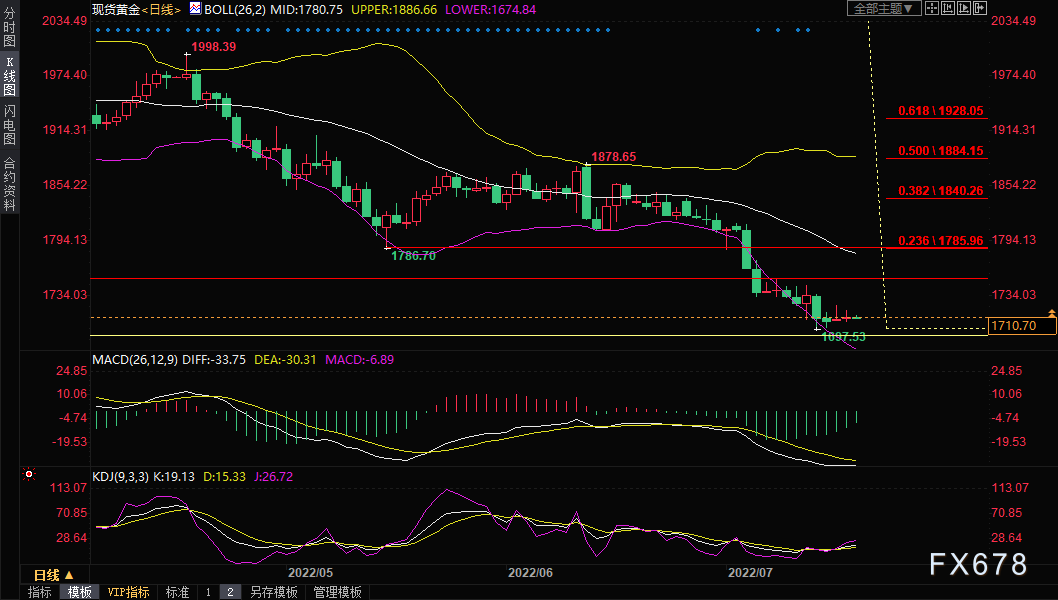Open the 全部主题 dropdown
The height and width of the screenshot is (600, 1058).
[884, 8]
